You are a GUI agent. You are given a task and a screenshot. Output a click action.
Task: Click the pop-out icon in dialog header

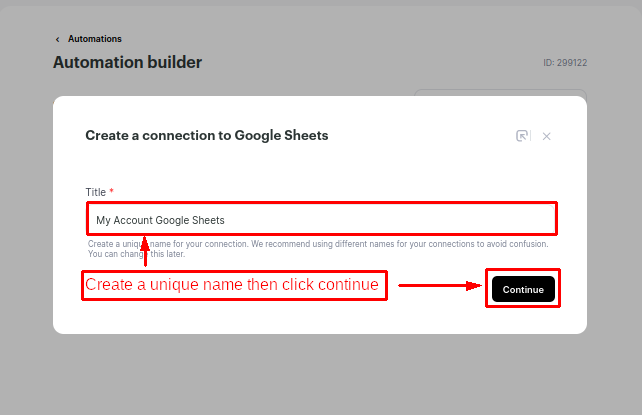(x=522, y=136)
